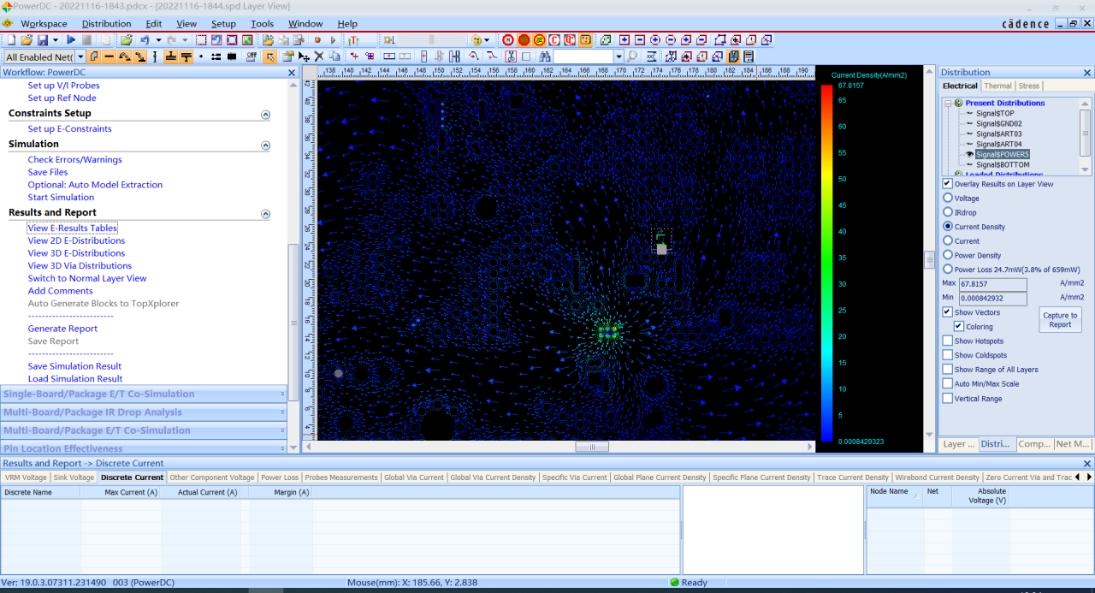Start simulation with the blue play icon
Image resolution: width=1095 pixels, height=593 pixels.
(x=71, y=40)
